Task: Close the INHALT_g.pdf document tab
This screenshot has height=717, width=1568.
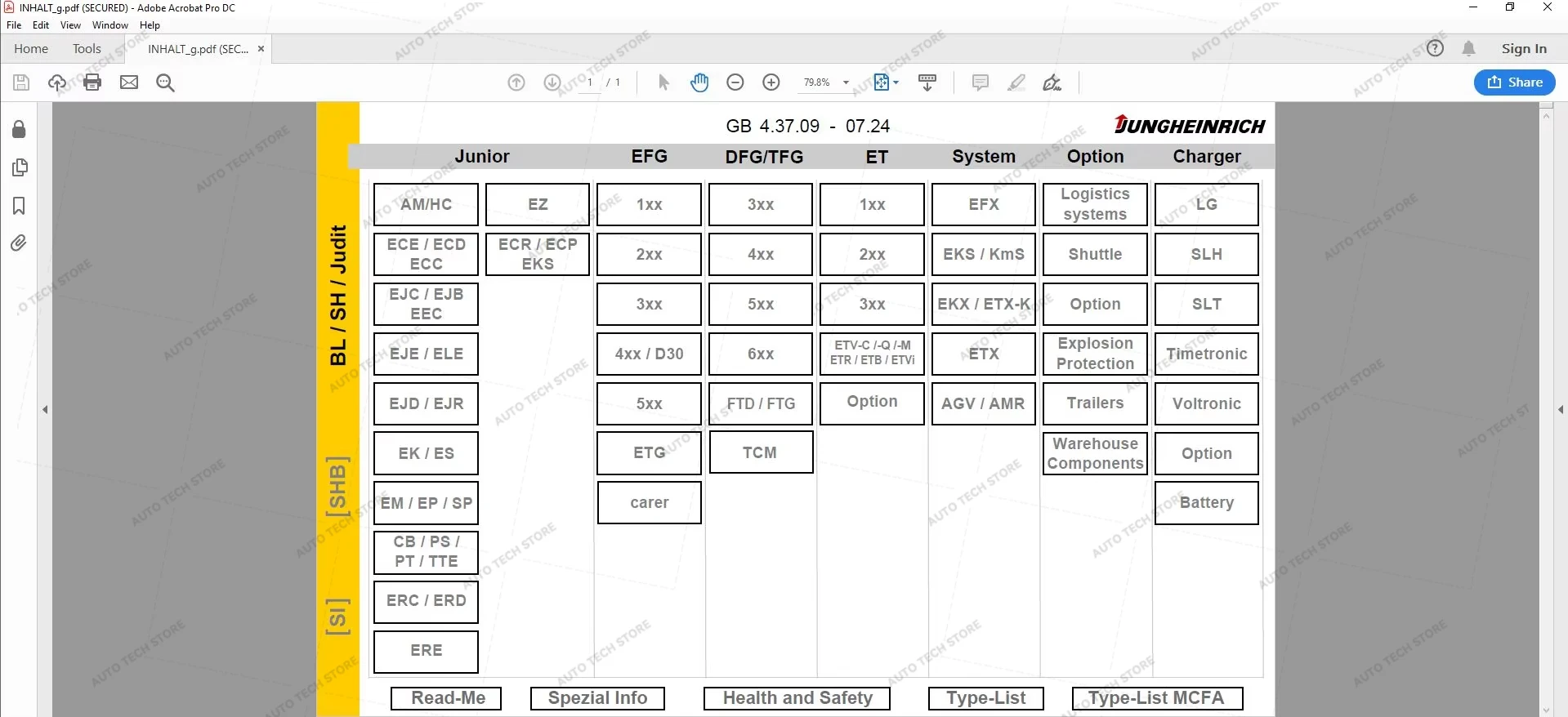Action: click(x=261, y=49)
